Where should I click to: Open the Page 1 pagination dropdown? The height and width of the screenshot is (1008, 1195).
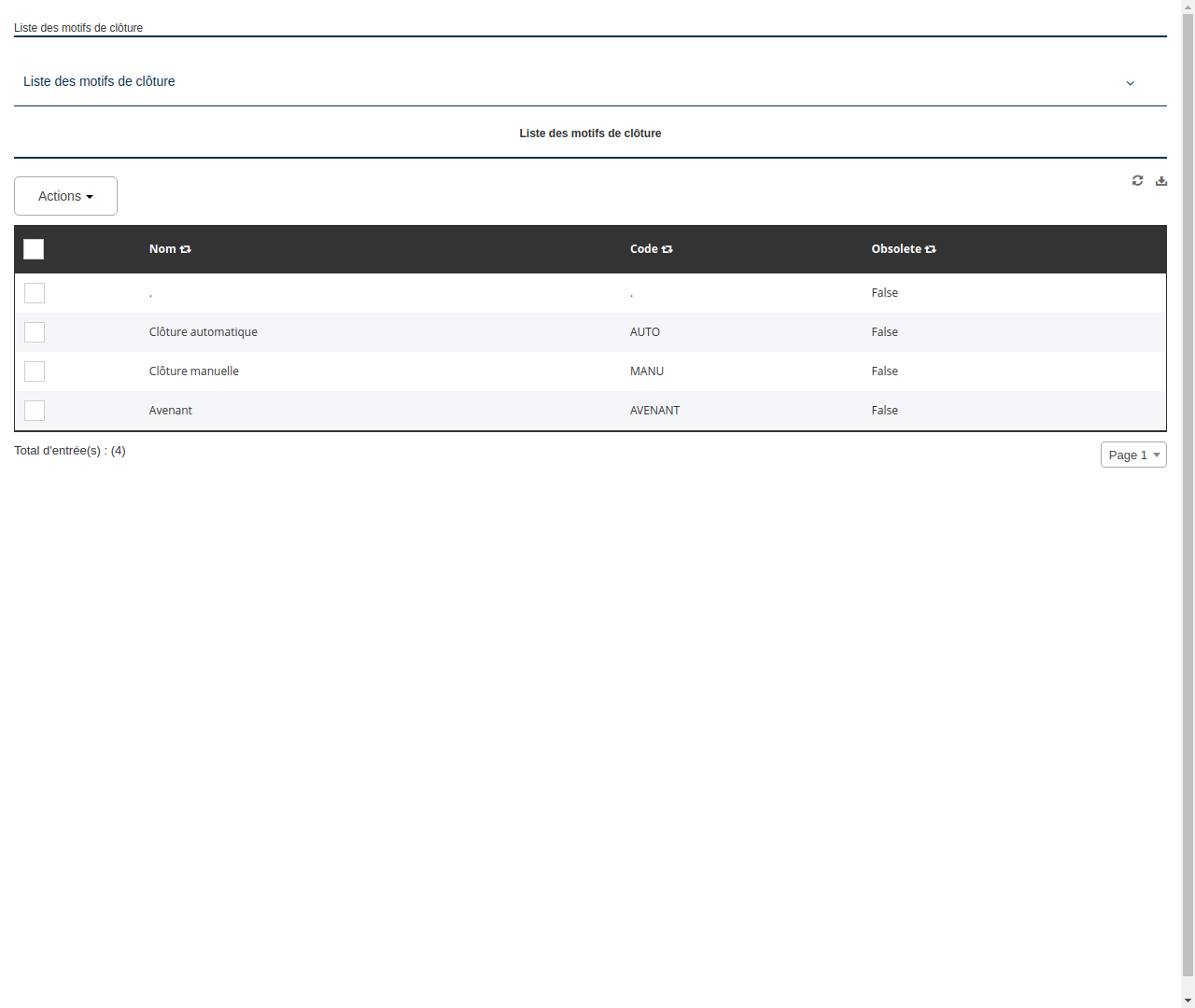point(1133,455)
